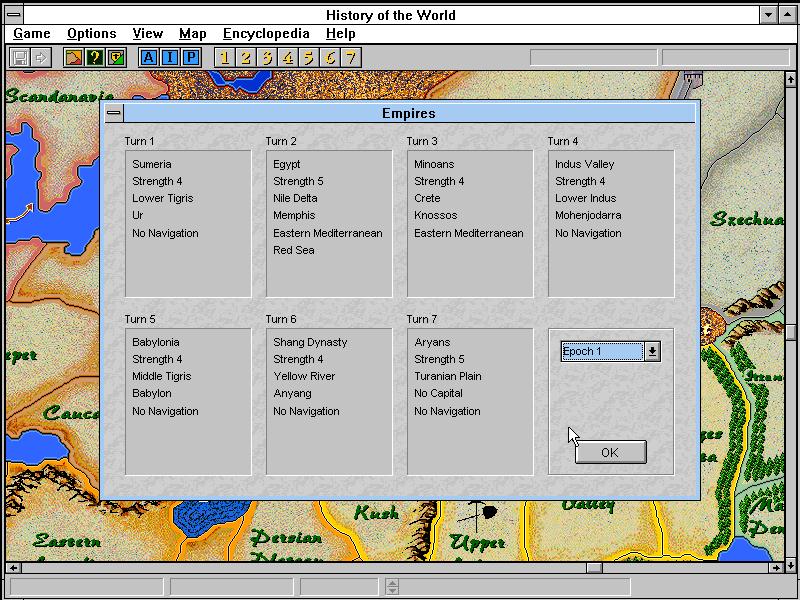Open the main window control menu box
This screenshot has width=800, height=600.
[14, 15]
